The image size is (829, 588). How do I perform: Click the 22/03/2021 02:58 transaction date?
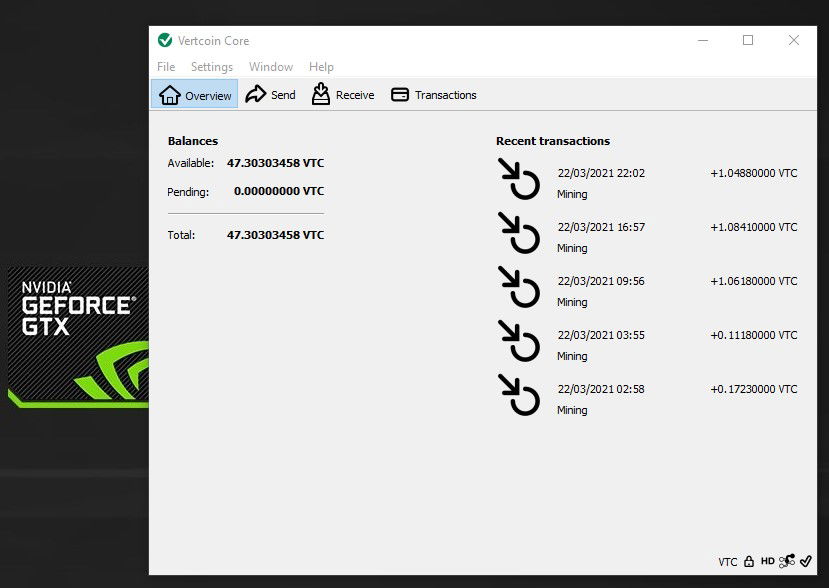[601, 389]
